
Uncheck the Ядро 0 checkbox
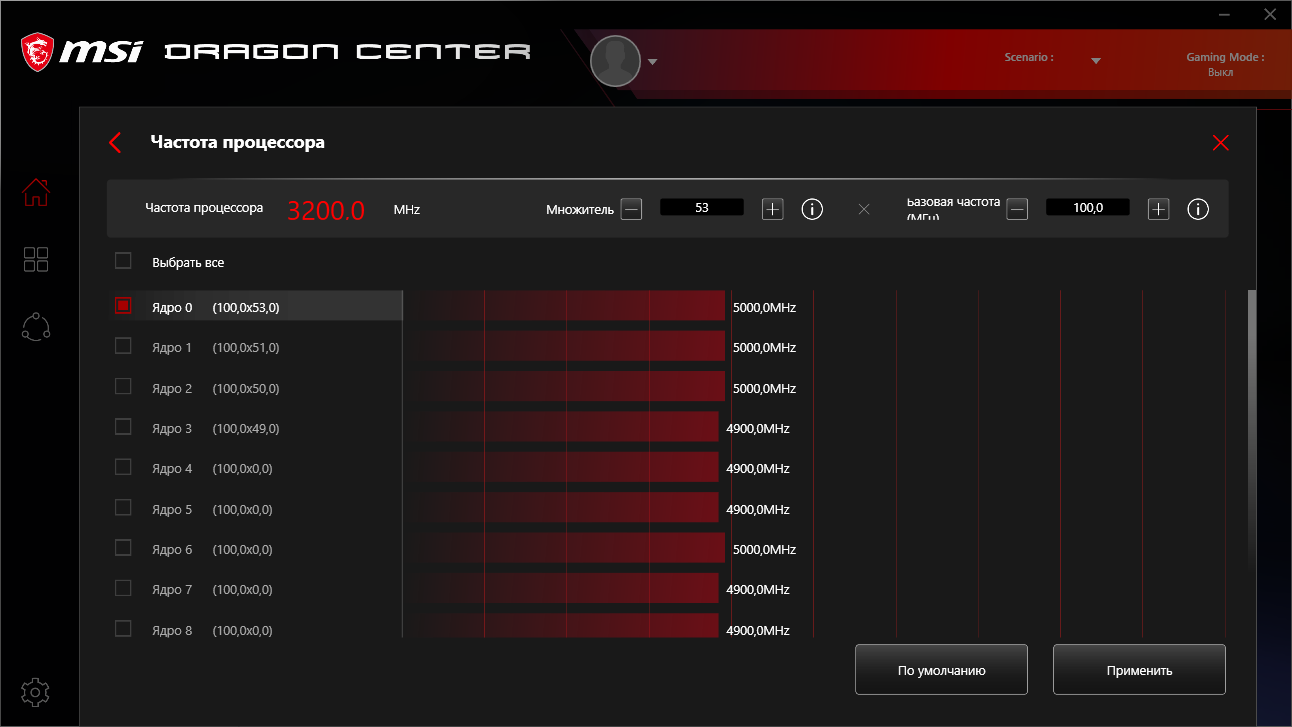pyautogui.click(x=123, y=306)
